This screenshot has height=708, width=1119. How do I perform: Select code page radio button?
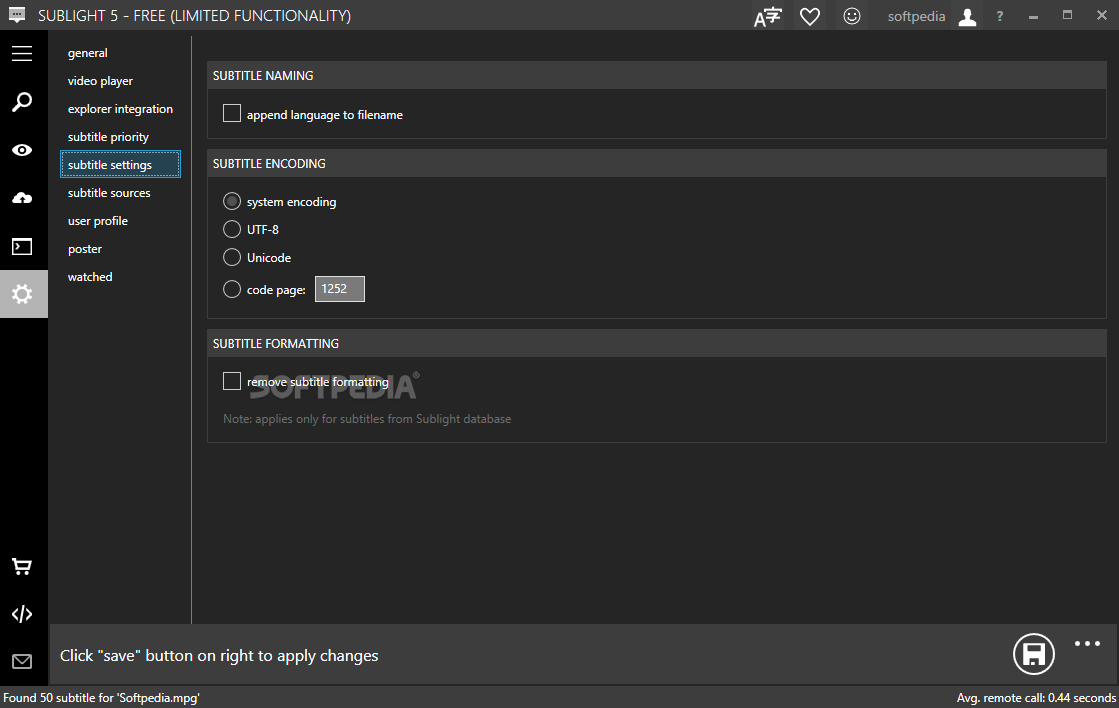pyautogui.click(x=232, y=289)
